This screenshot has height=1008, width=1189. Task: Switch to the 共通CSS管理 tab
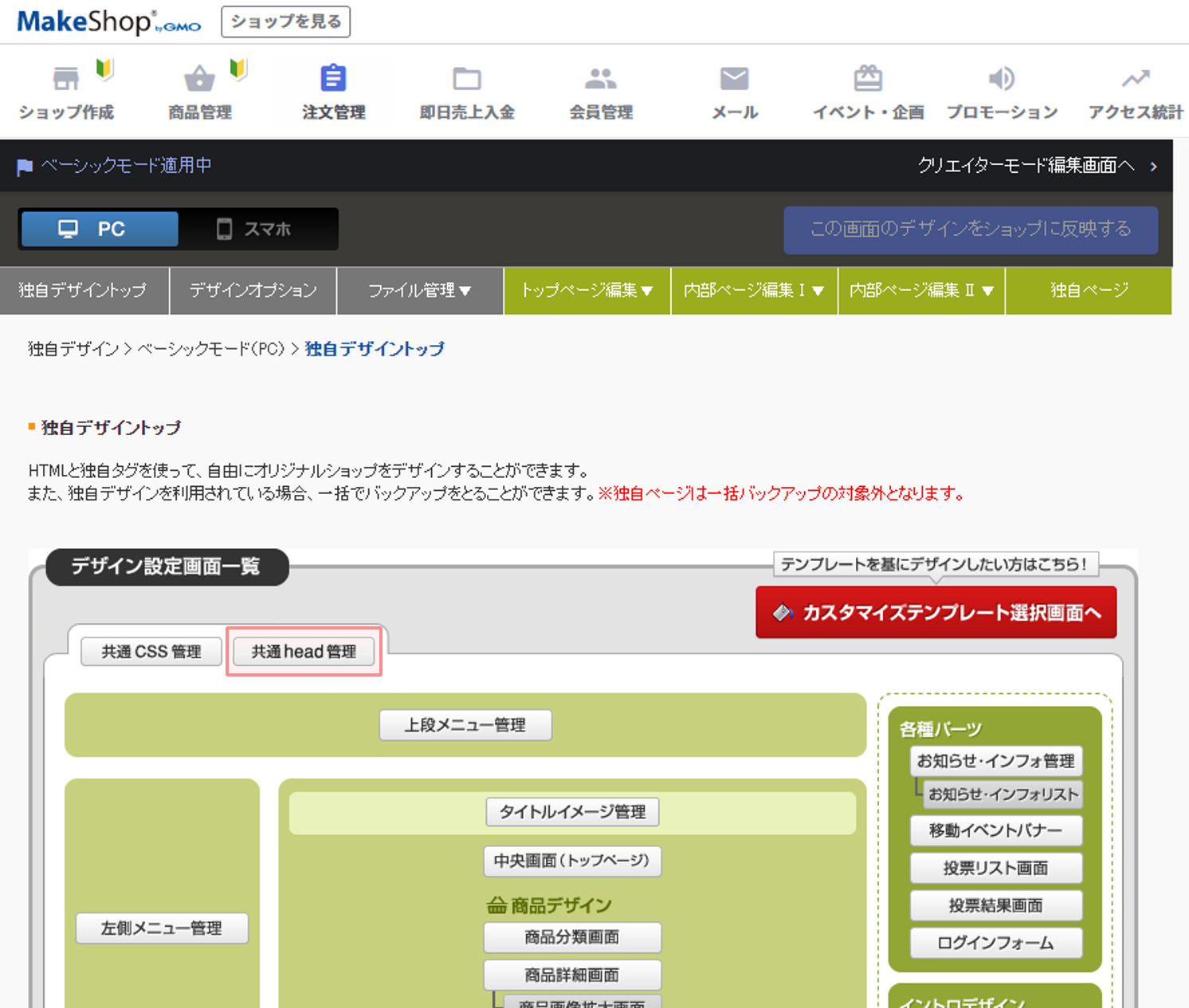(x=151, y=651)
